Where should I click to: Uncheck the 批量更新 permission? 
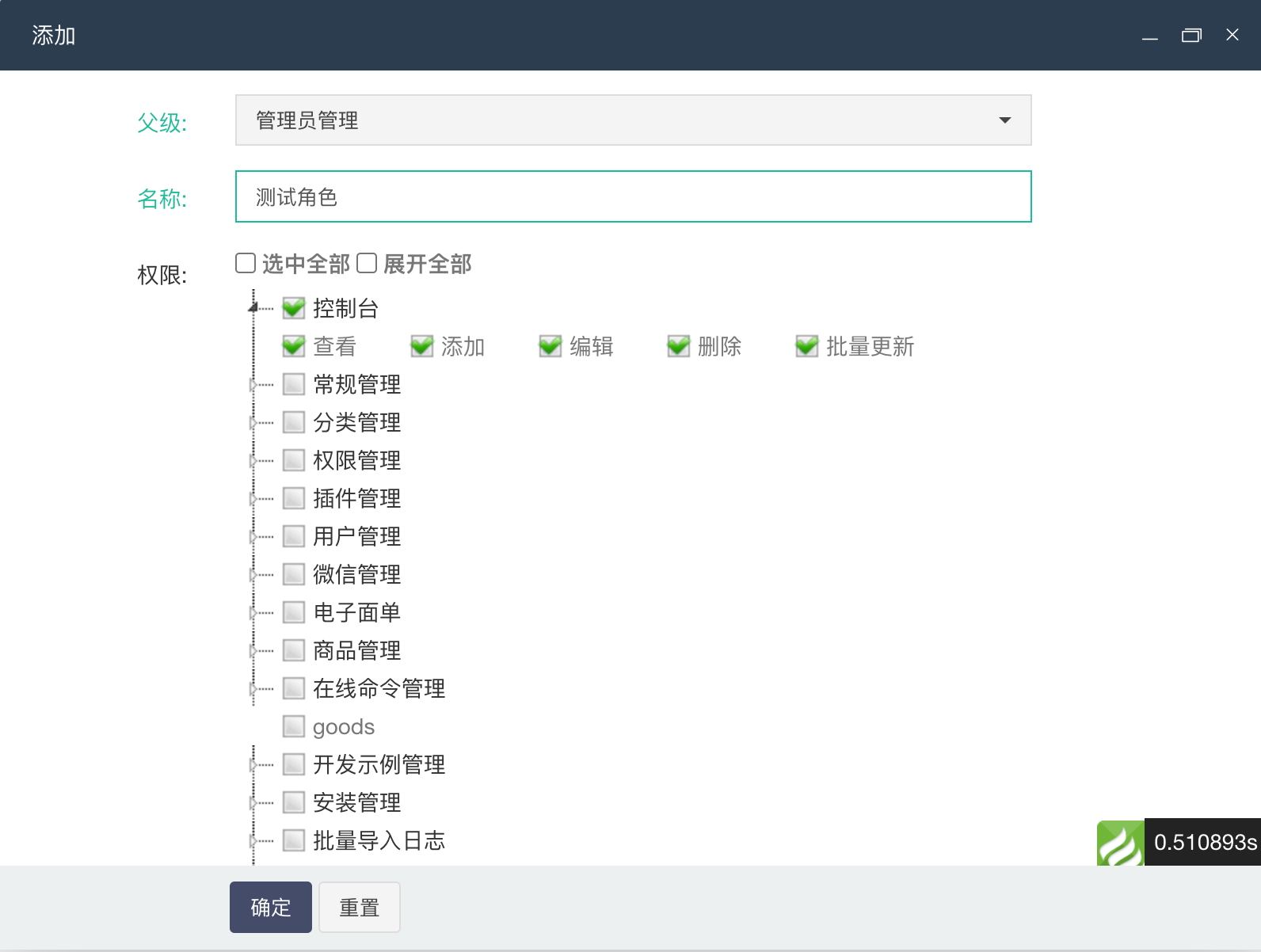point(807,346)
